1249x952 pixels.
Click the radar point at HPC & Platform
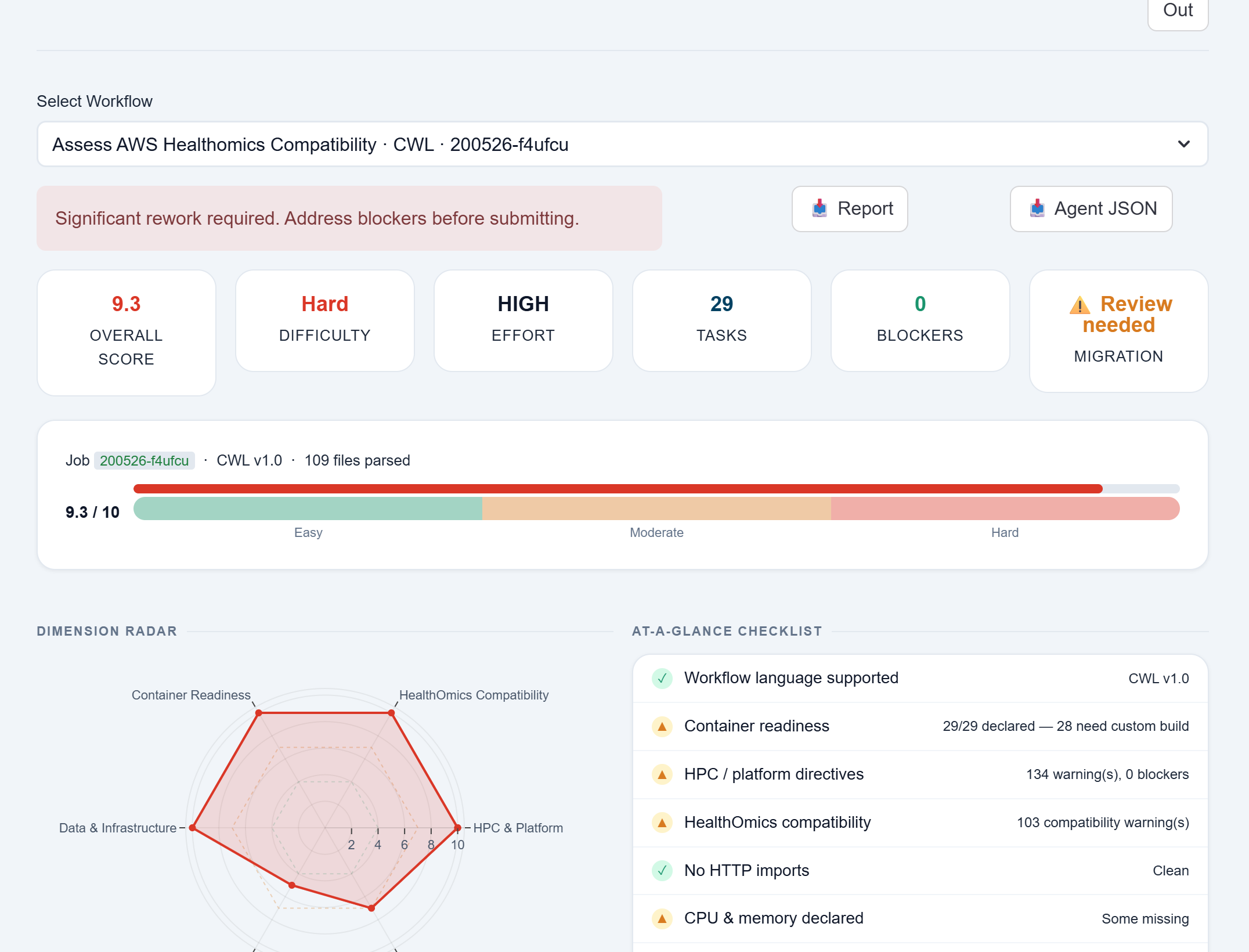pyautogui.click(x=457, y=828)
